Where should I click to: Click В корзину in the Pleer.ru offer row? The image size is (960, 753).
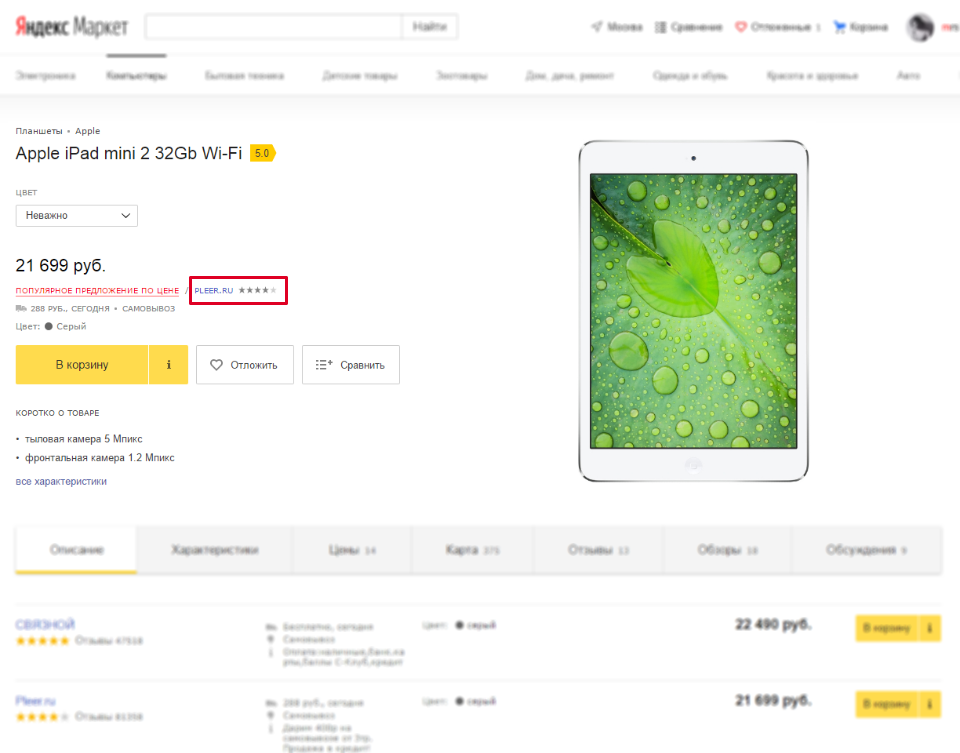click(x=887, y=704)
